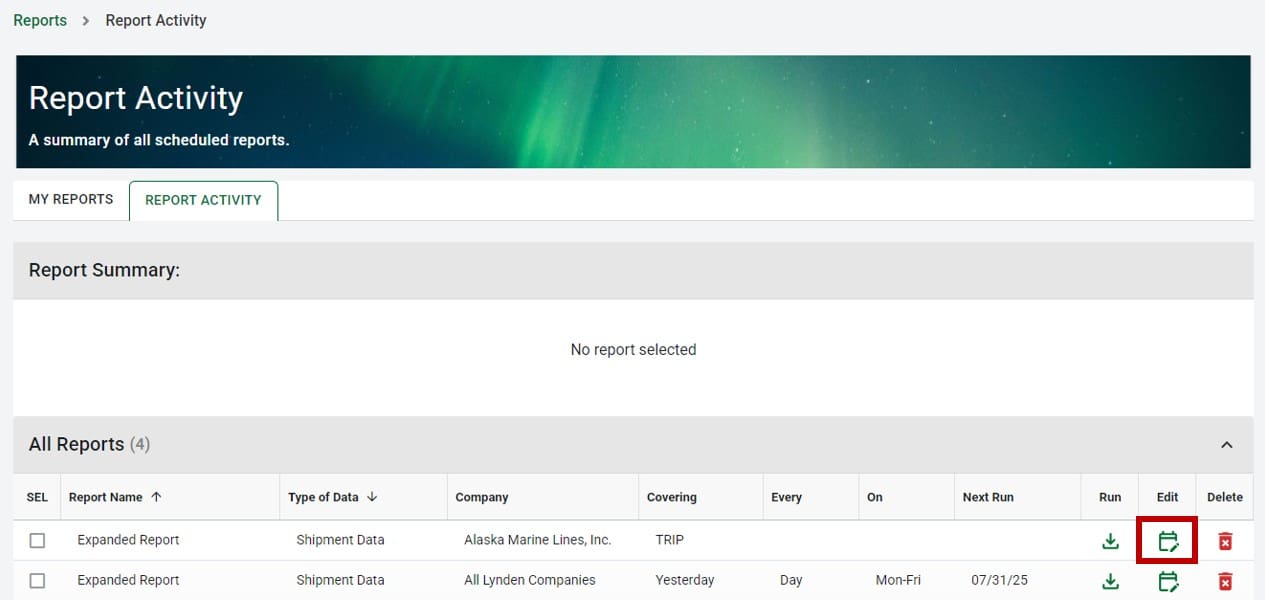Delete the Alaska Marine Lines Expanded Report

coord(1222,539)
